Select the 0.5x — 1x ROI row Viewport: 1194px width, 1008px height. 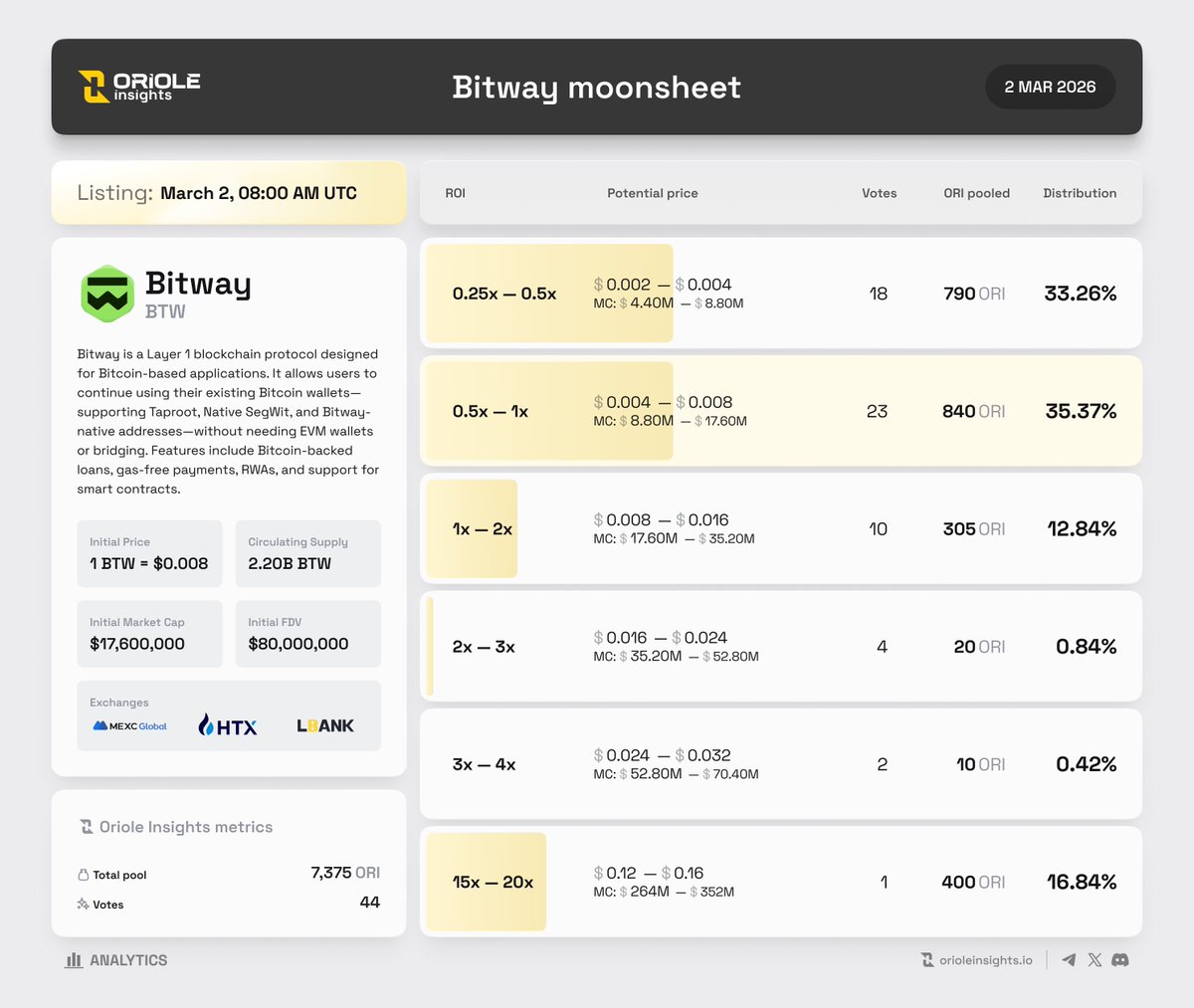781,411
